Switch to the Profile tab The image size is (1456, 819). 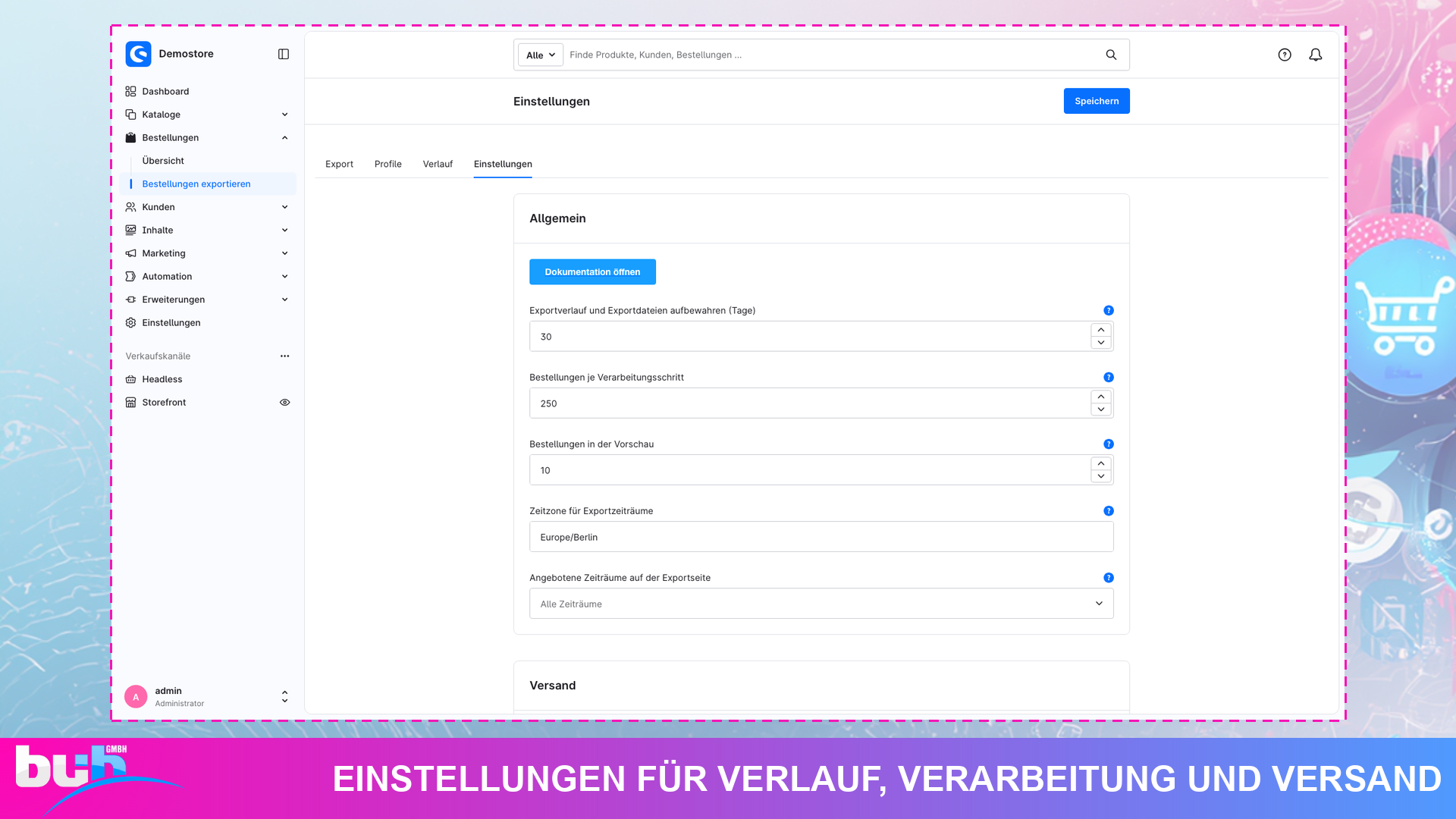388,164
